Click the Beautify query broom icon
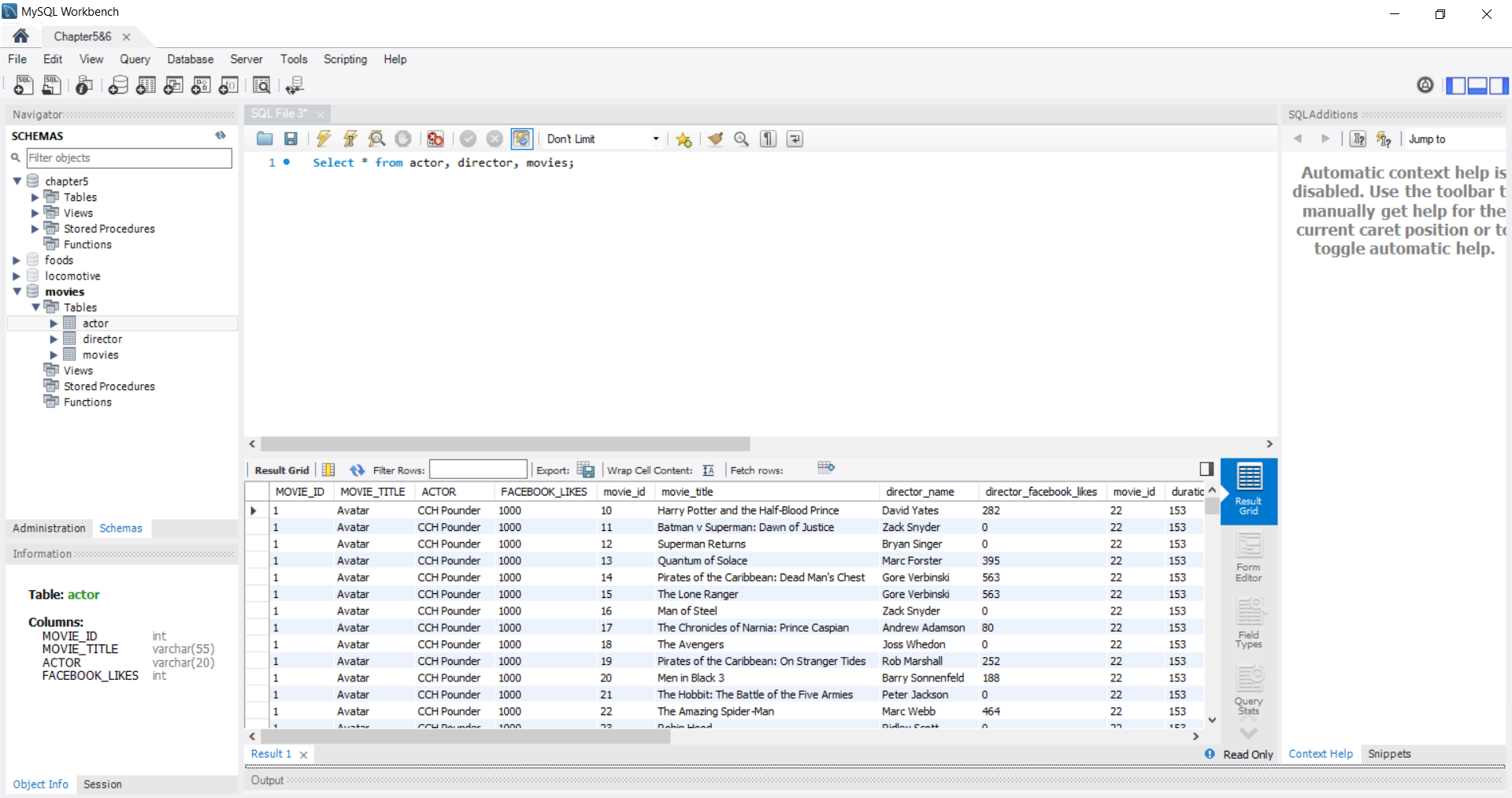 click(x=715, y=139)
